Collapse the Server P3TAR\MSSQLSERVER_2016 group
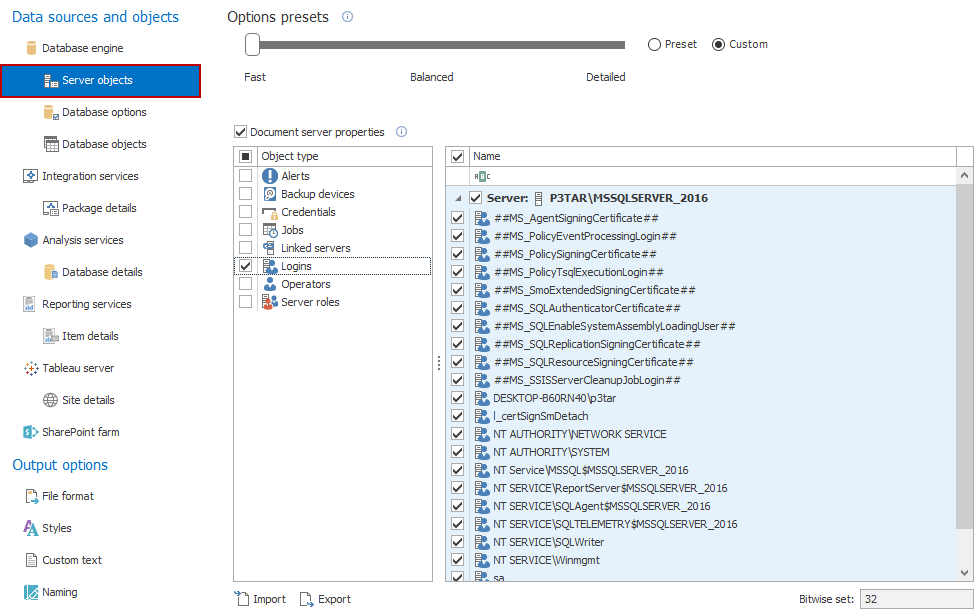 tap(459, 199)
